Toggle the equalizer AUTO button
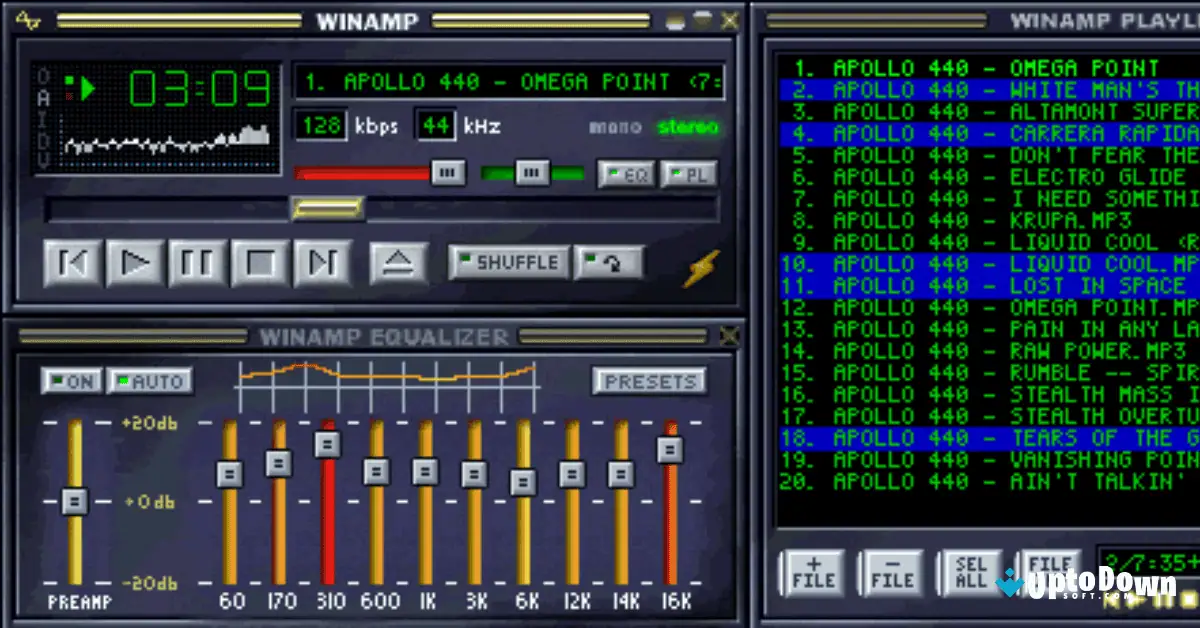Viewport: 1200px width, 628px height. click(150, 382)
